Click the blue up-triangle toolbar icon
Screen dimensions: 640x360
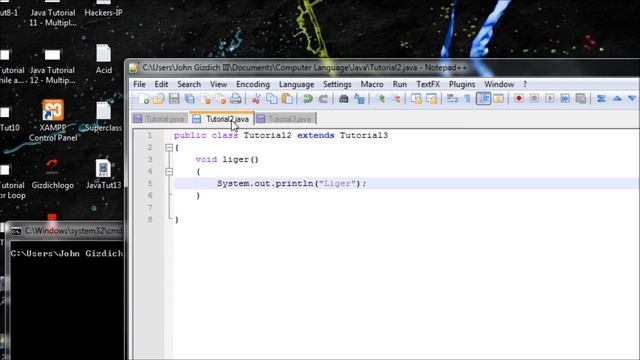coord(617,99)
